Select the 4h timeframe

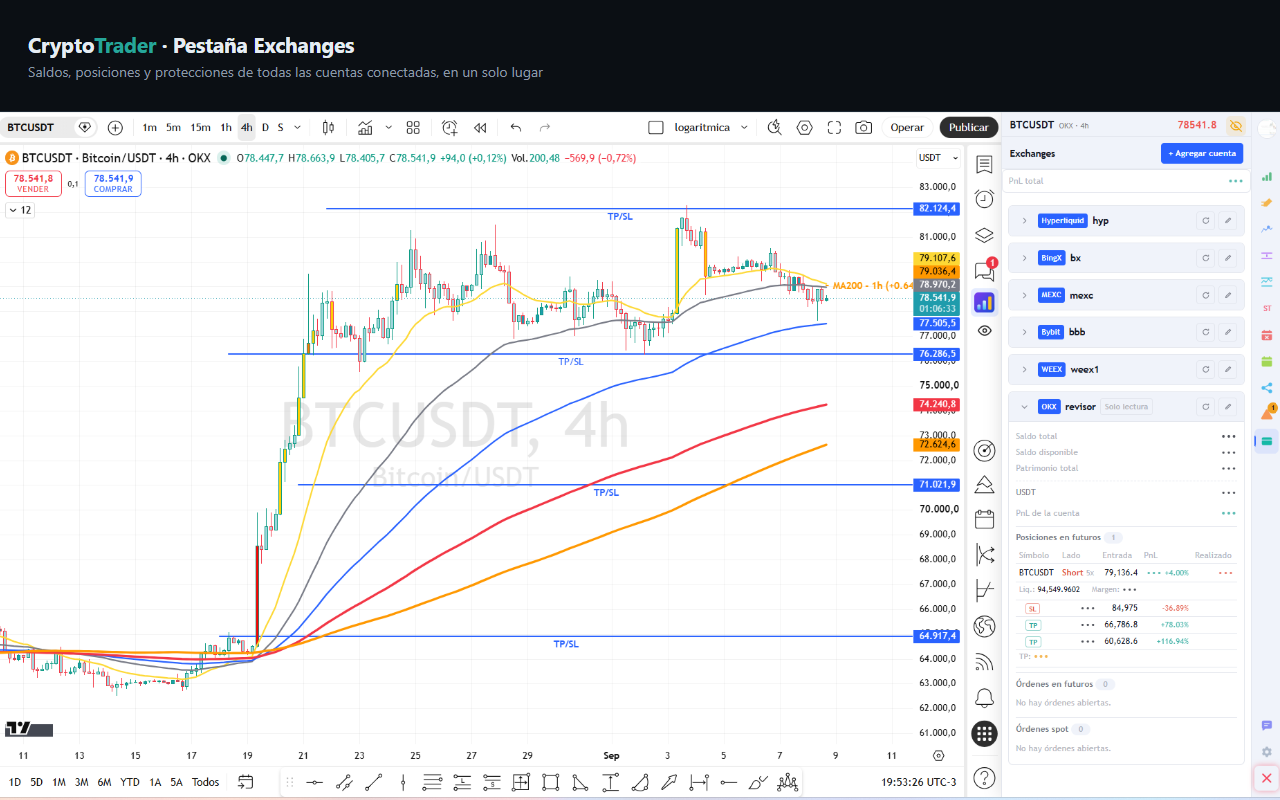point(246,127)
